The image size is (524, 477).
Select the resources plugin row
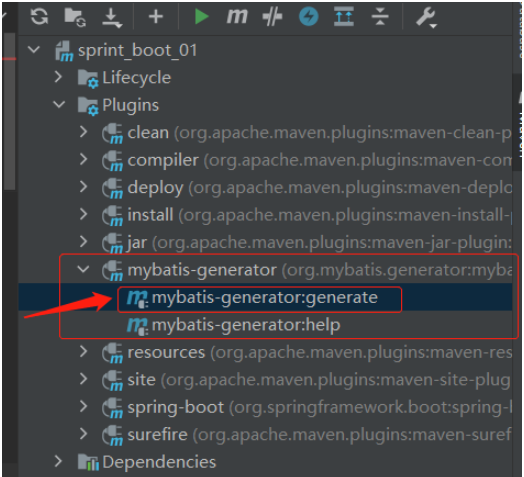click(x=265, y=352)
